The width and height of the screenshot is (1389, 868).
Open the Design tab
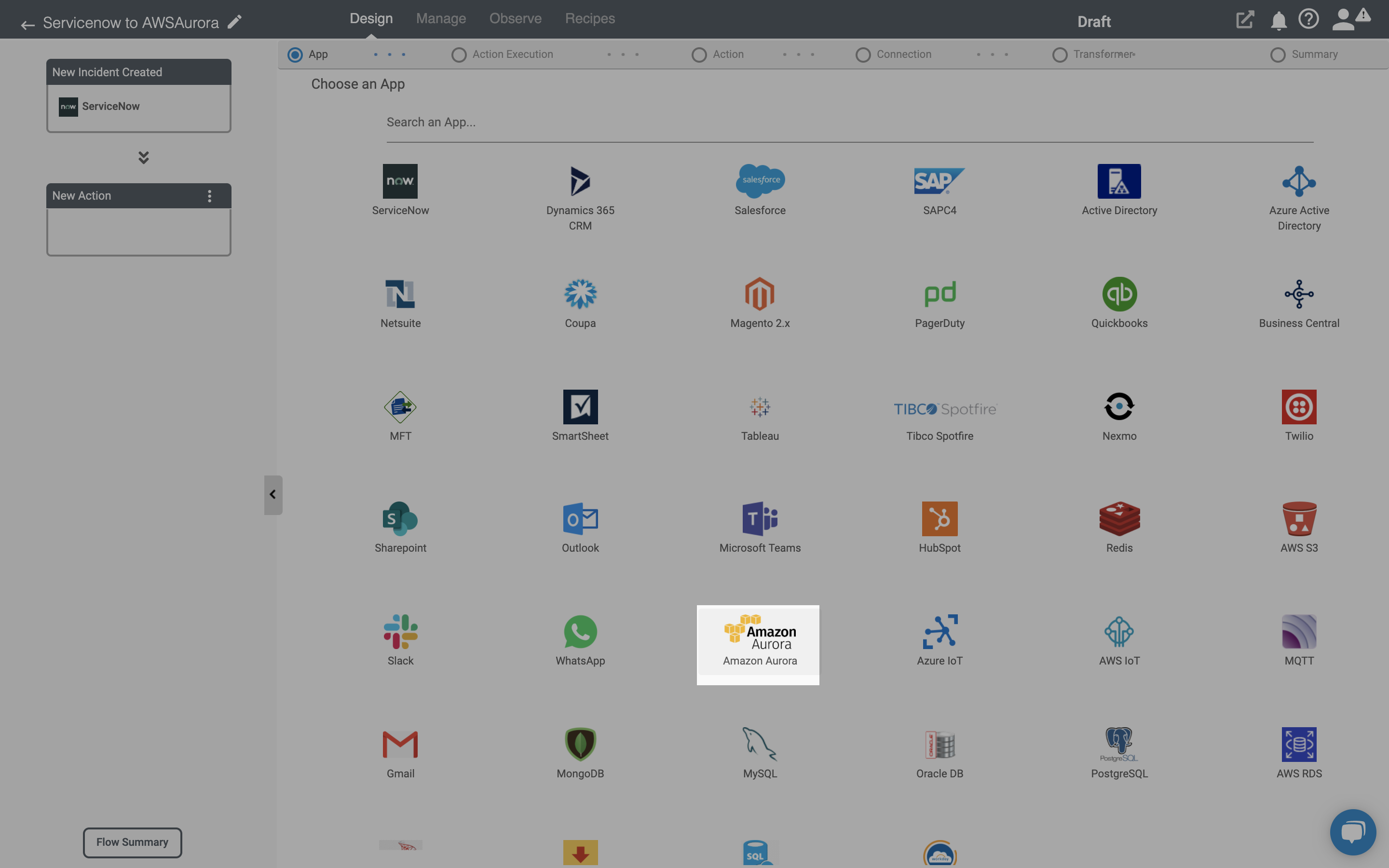point(371,19)
